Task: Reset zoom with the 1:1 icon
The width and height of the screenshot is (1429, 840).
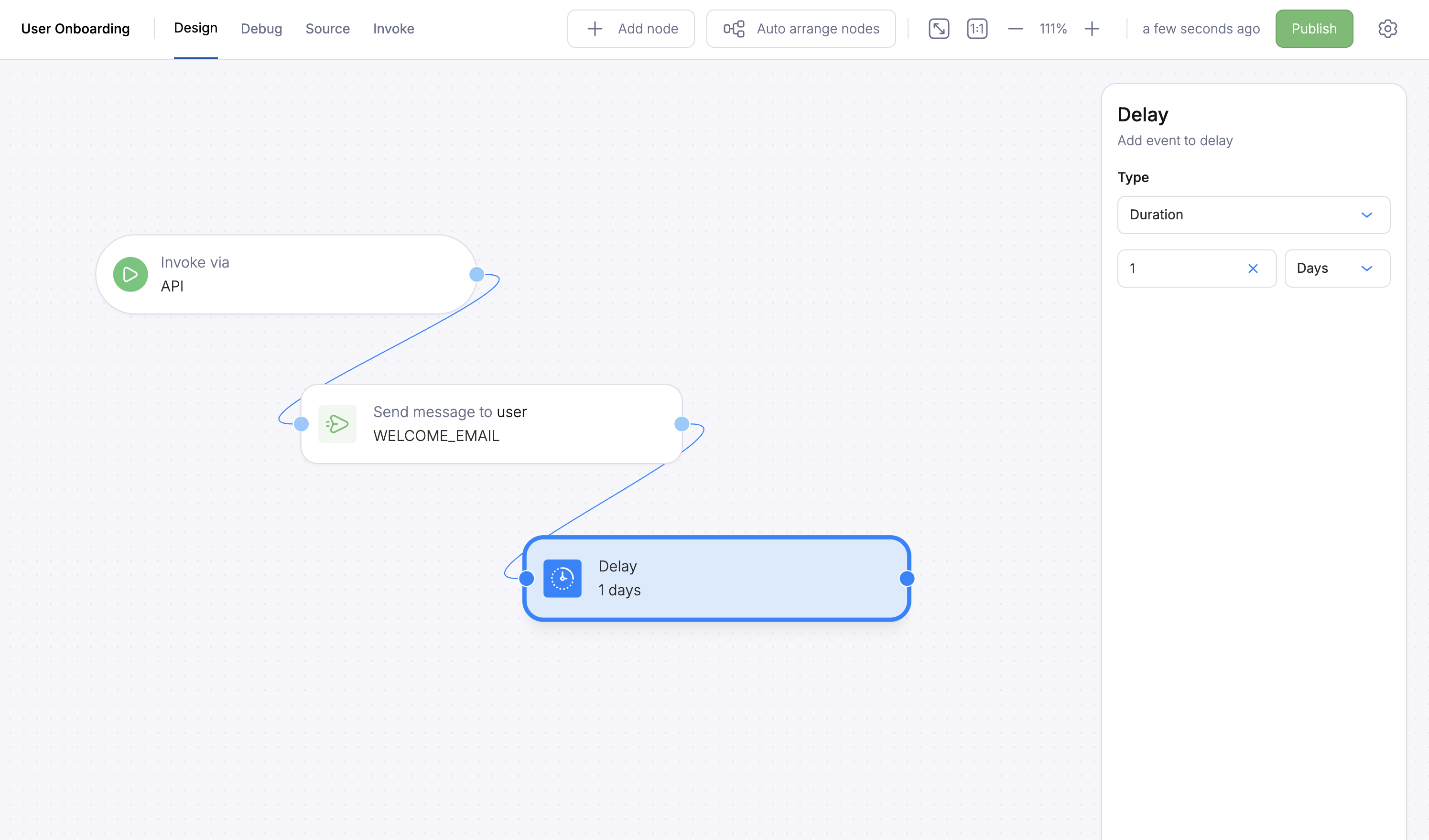Action: [976, 28]
